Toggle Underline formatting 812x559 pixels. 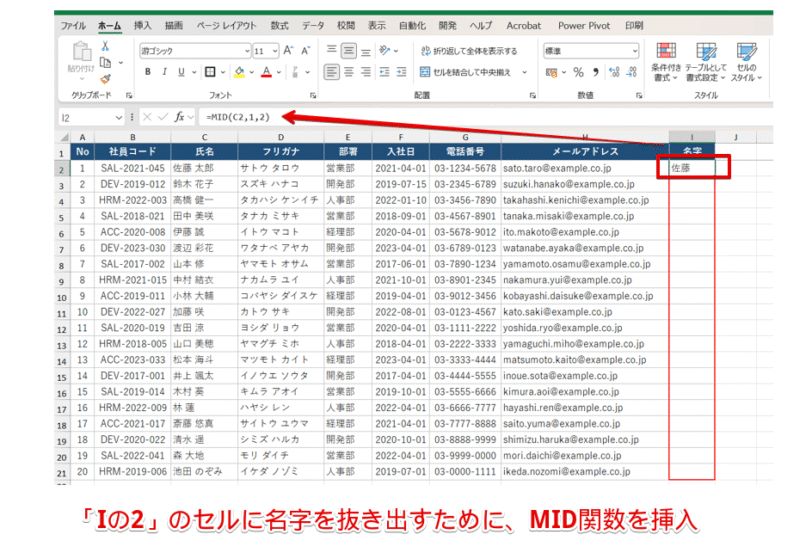pos(181,72)
